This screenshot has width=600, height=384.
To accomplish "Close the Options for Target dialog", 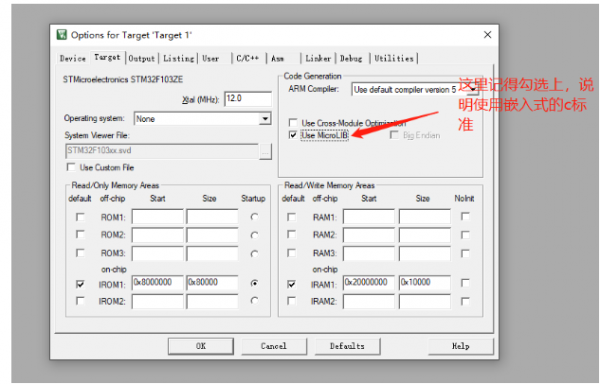I will pyautogui.click(x=487, y=35).
